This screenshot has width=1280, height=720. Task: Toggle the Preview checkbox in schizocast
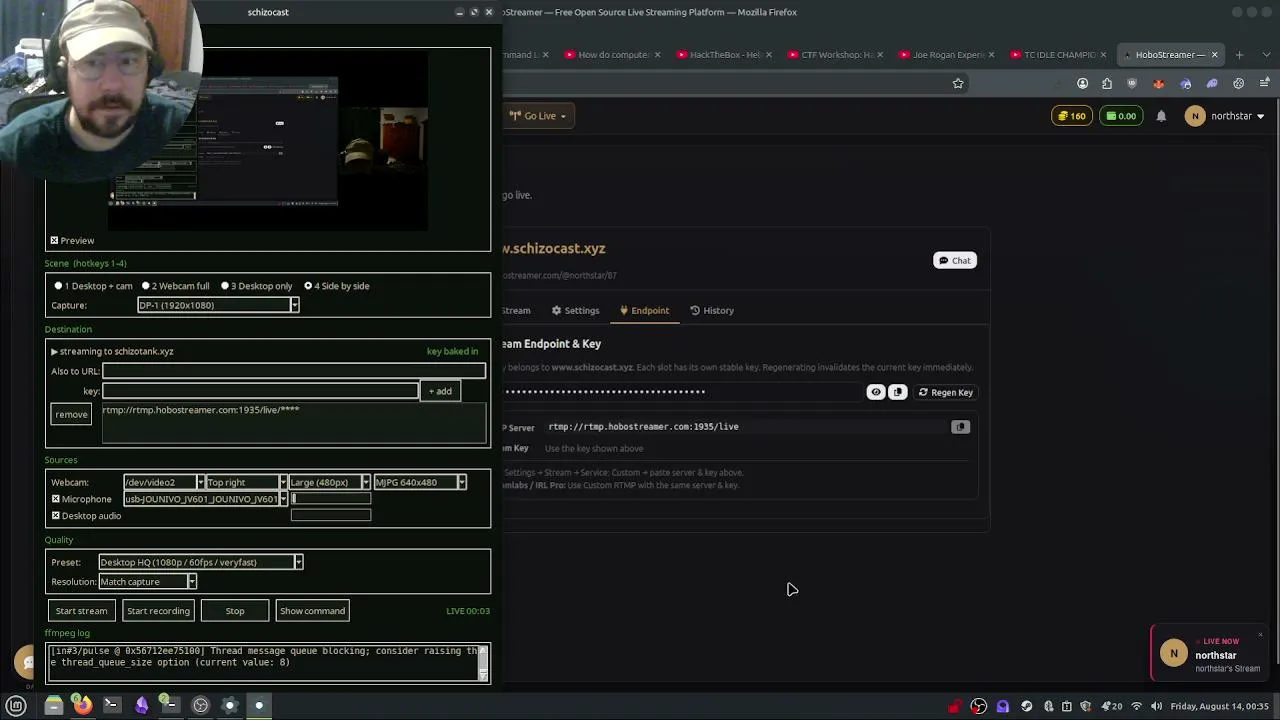tap(54, 240)
